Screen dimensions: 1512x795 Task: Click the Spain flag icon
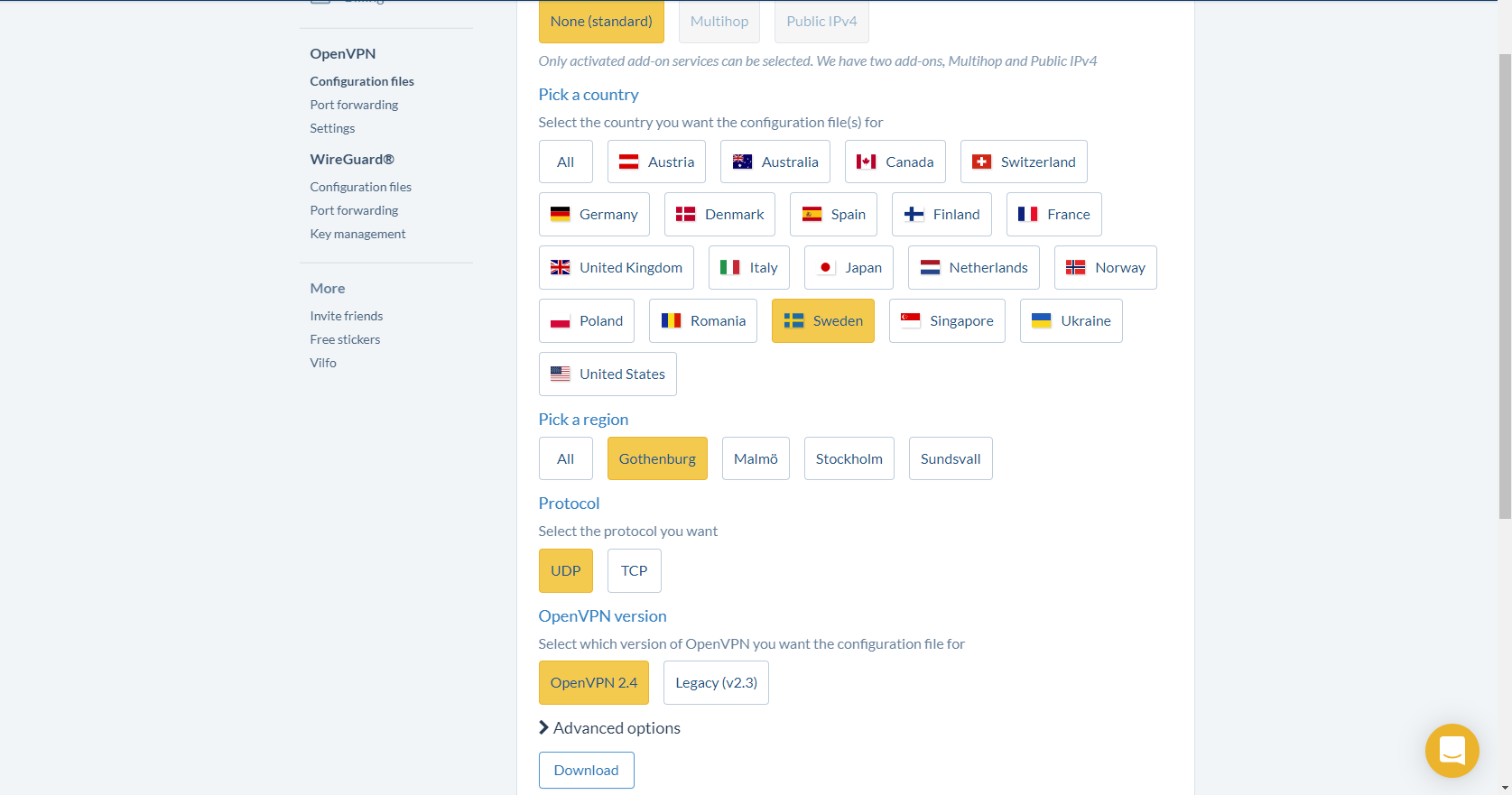pos(812,214)
